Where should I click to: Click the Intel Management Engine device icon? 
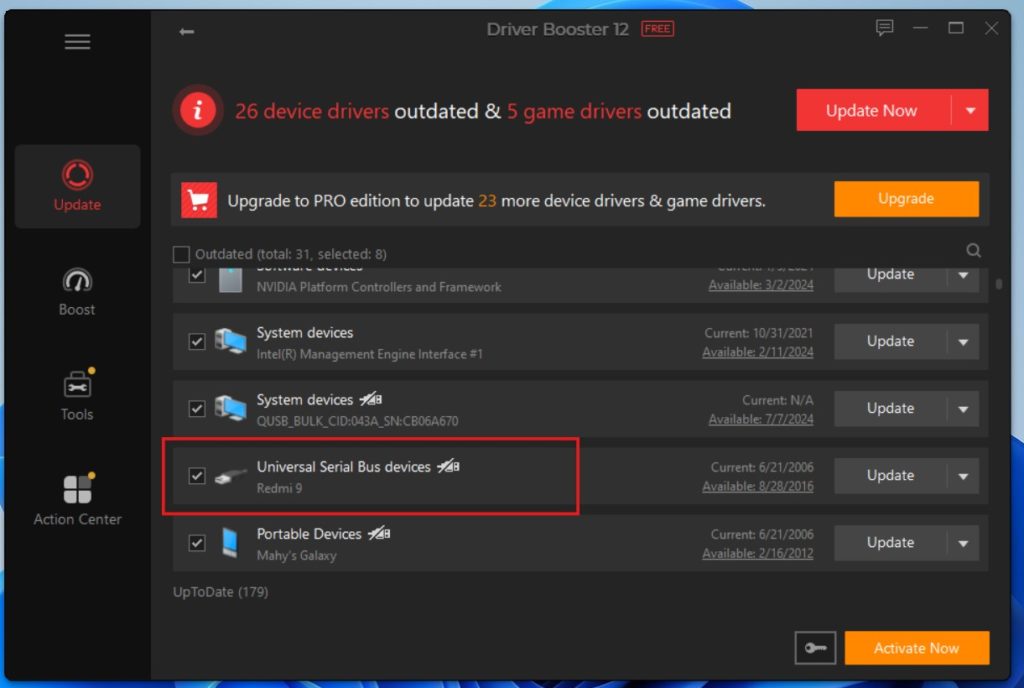coord(231,342)
